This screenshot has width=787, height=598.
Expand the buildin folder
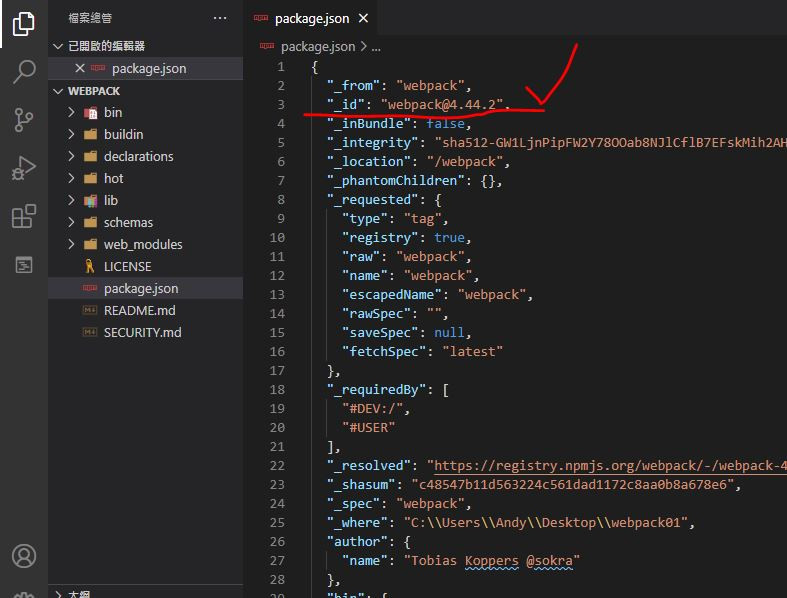[71, 134]
